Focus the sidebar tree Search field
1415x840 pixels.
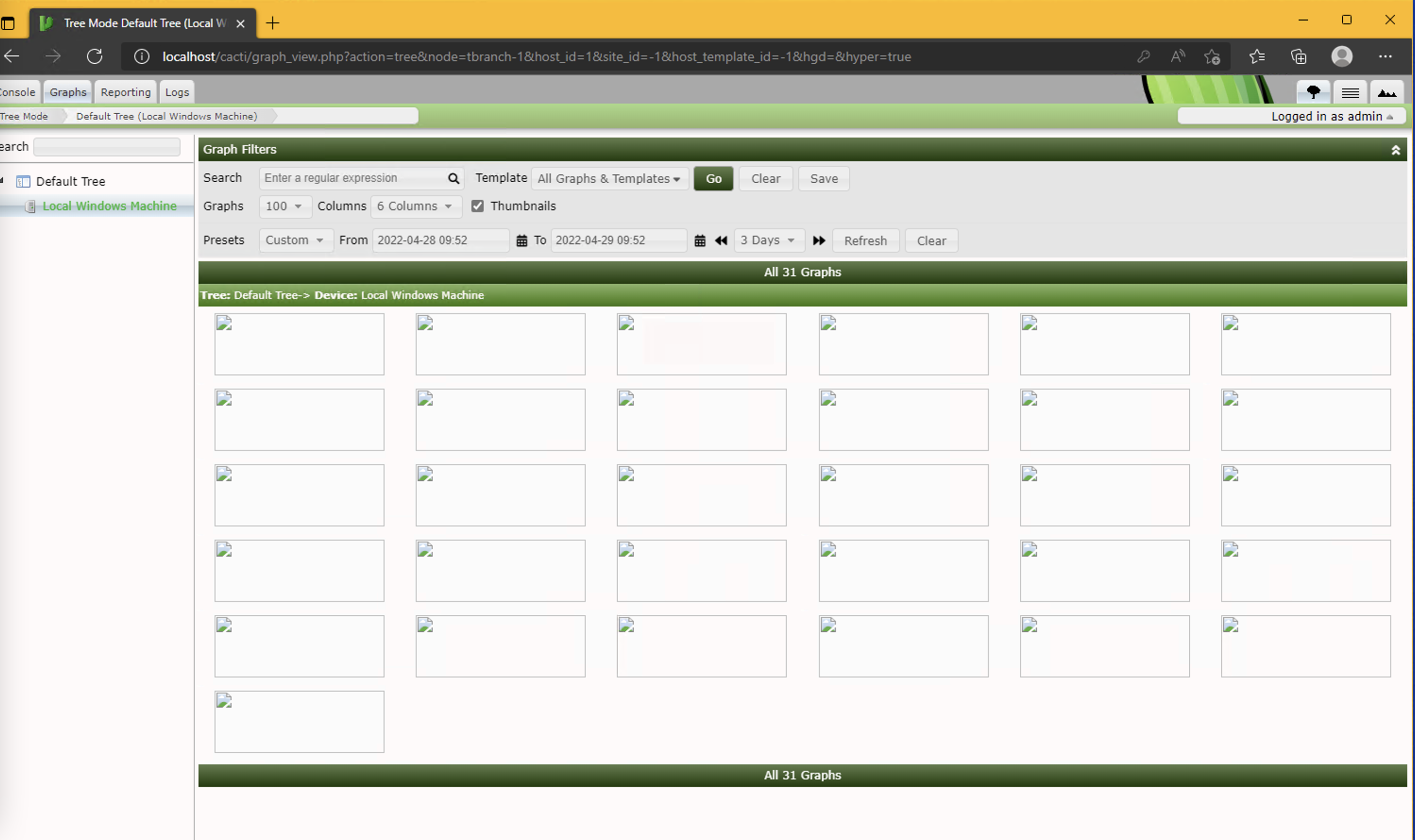(x=107, y=147)
